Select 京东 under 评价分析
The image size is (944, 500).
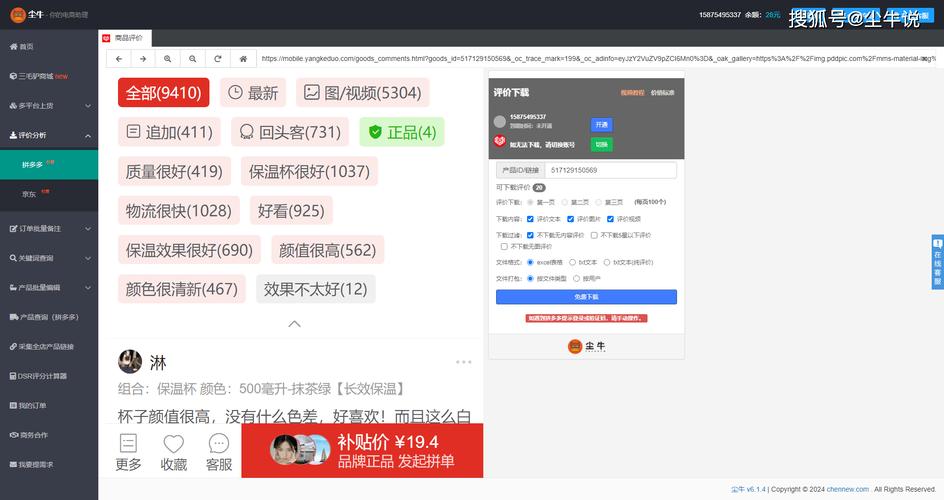click(49, 194)
